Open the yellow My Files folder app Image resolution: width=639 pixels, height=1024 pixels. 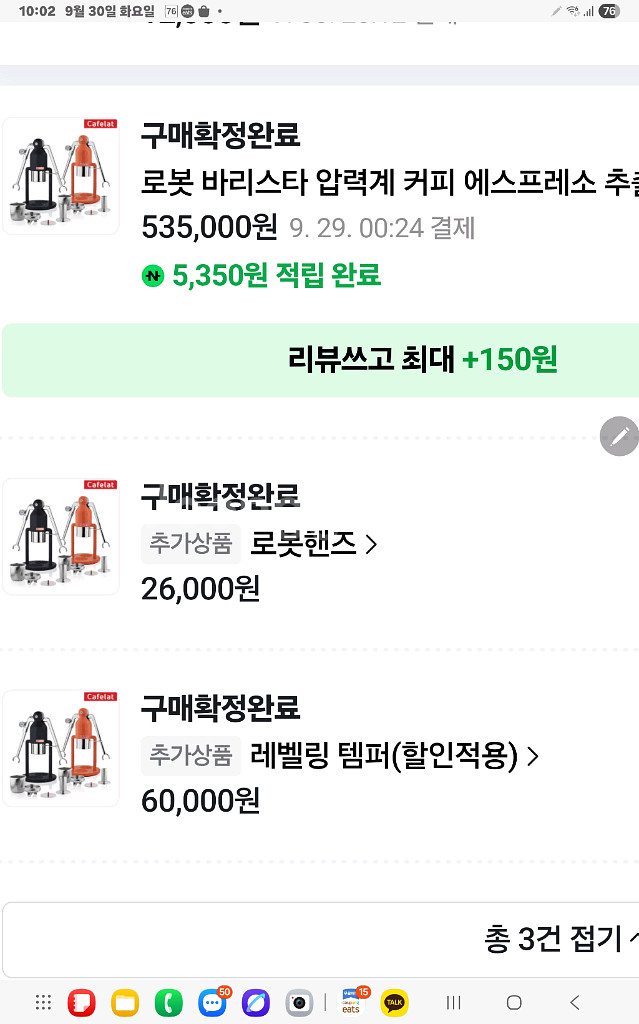tap(125, 1002)
